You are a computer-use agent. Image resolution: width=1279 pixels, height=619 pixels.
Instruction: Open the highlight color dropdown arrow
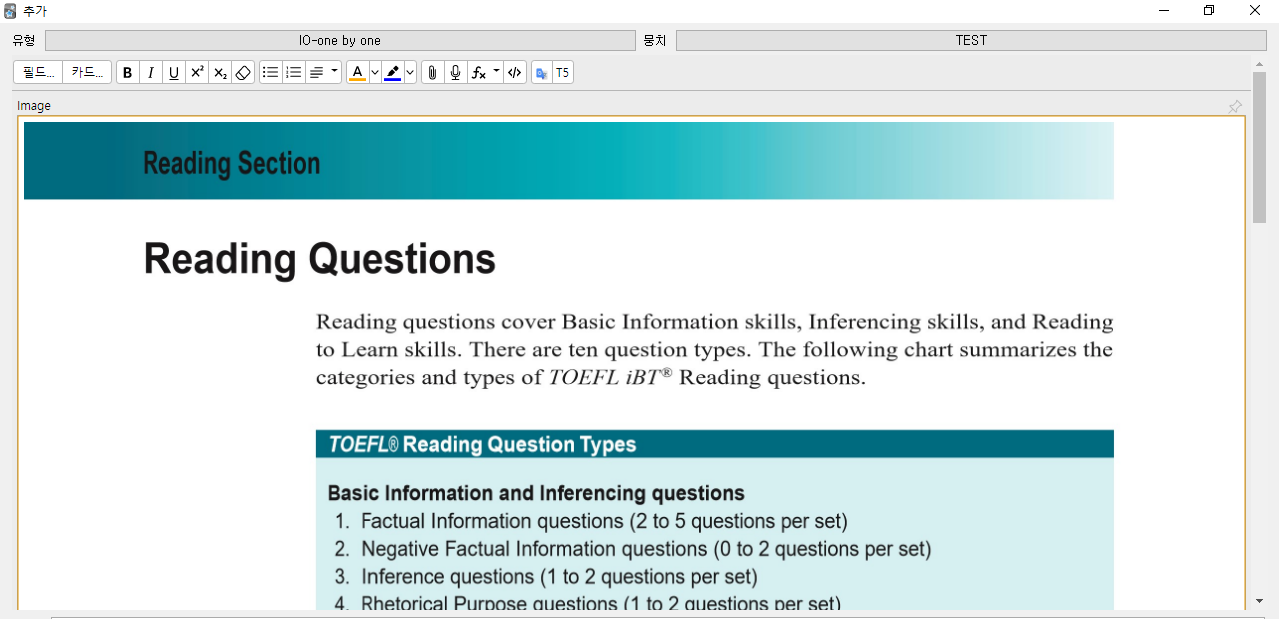point(409,71)
